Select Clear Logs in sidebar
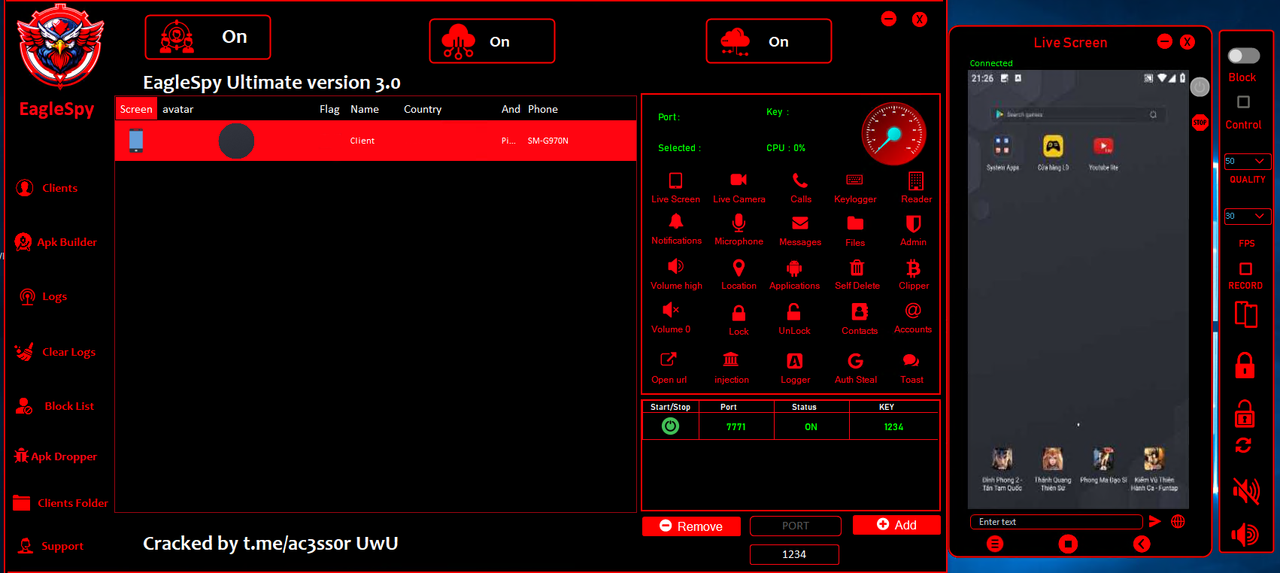This screenshot has width=1280, height=573. tap(56, 352)
